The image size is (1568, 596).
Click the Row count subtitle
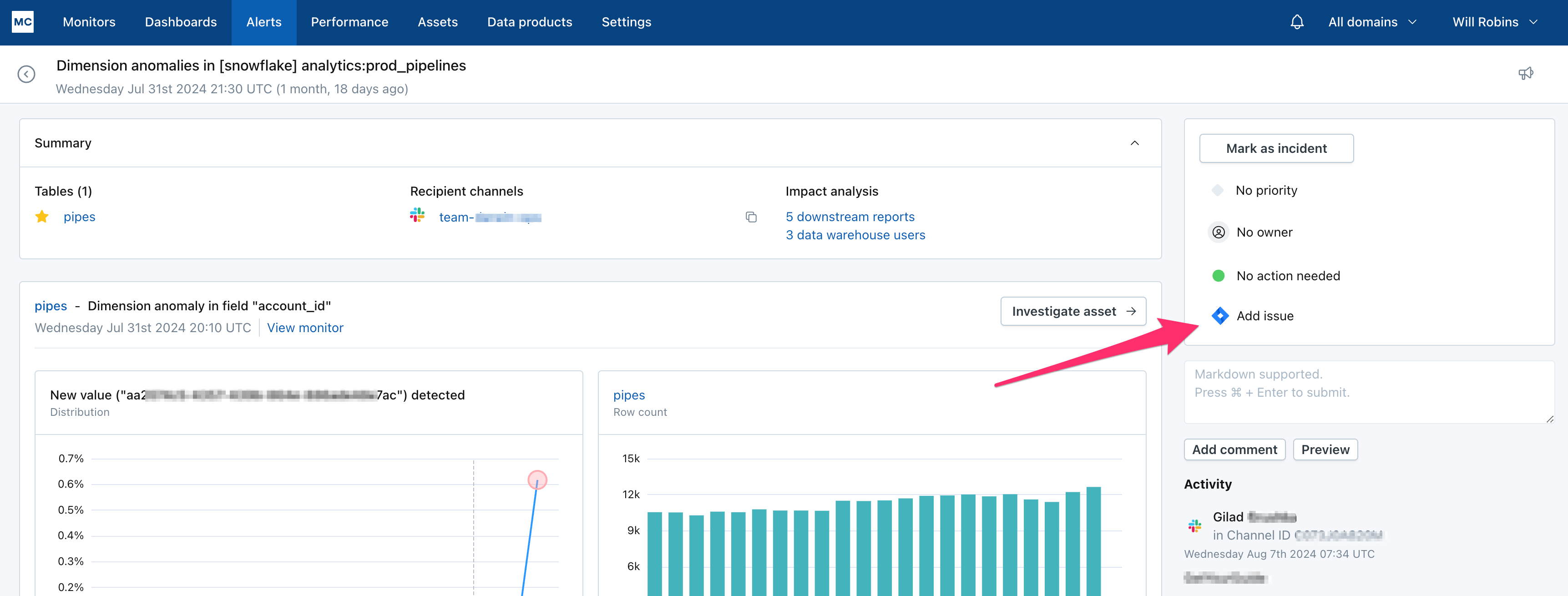pyautogui.click(x=640, y=412)
